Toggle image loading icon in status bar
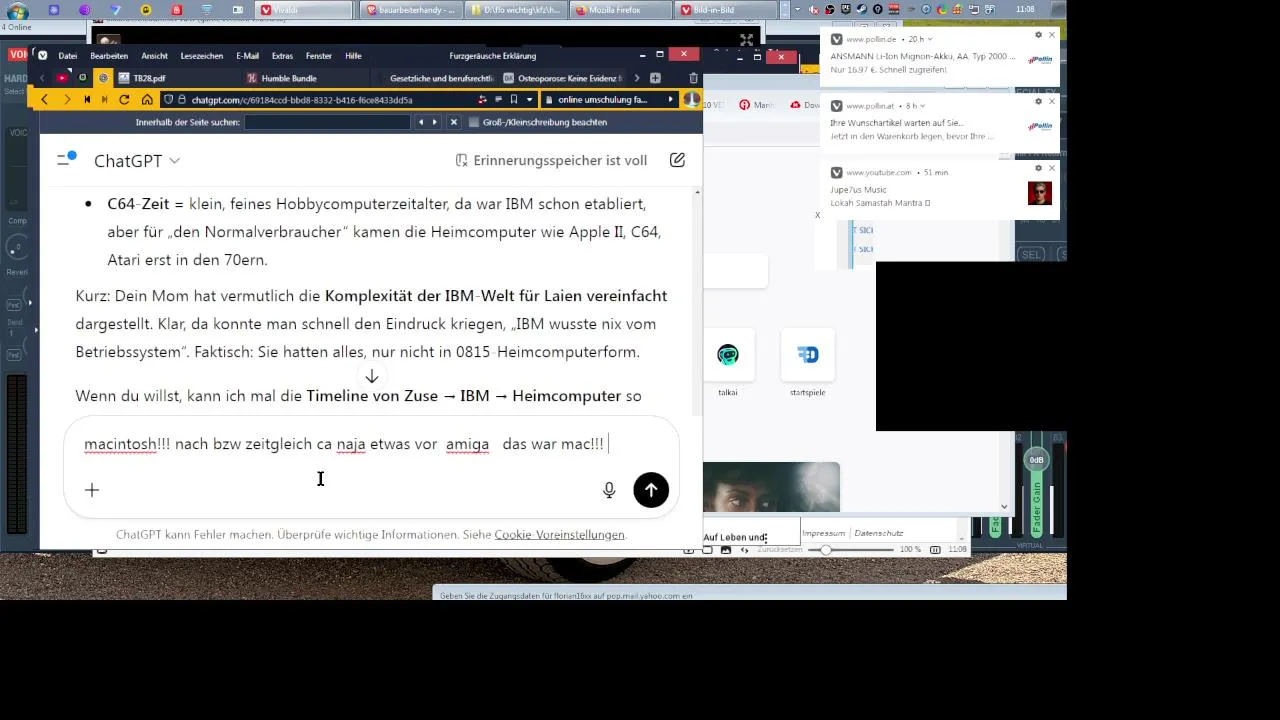Screen dimensions: 1280x720 point(726,550)
